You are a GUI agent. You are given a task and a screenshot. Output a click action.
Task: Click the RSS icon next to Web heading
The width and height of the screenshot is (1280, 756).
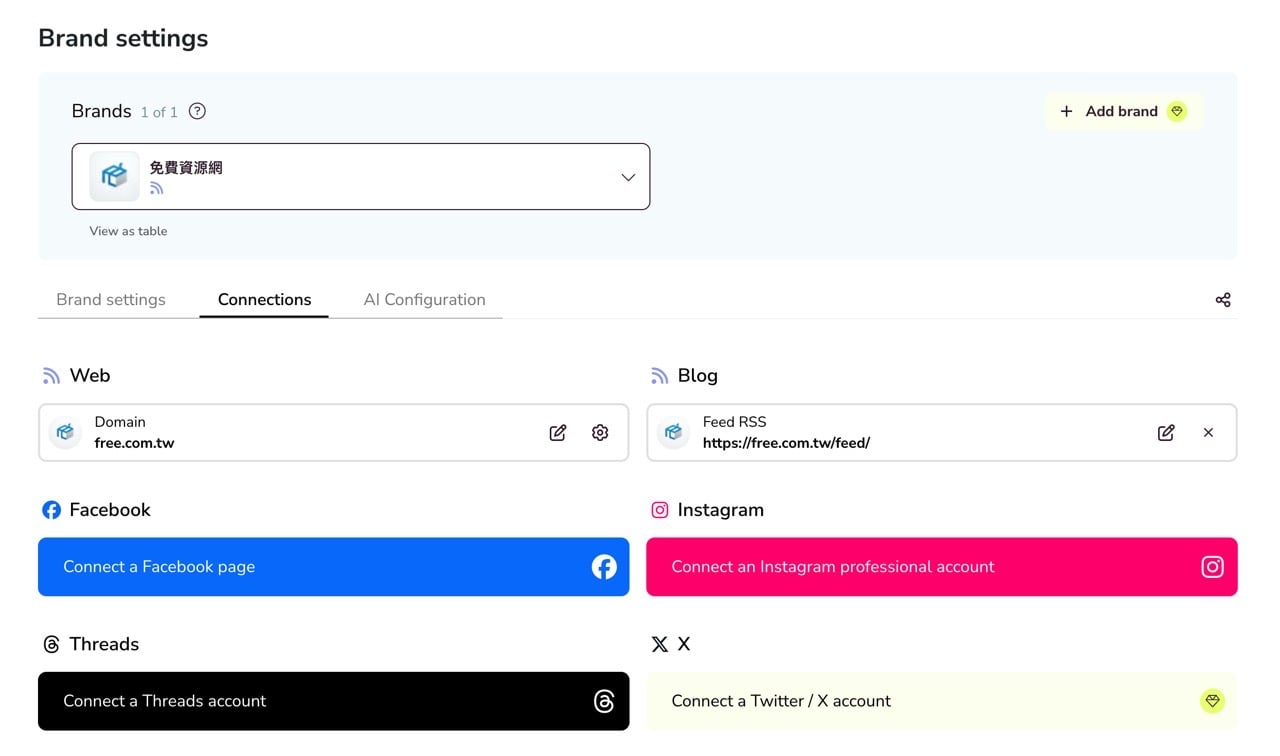click(51, 376)
